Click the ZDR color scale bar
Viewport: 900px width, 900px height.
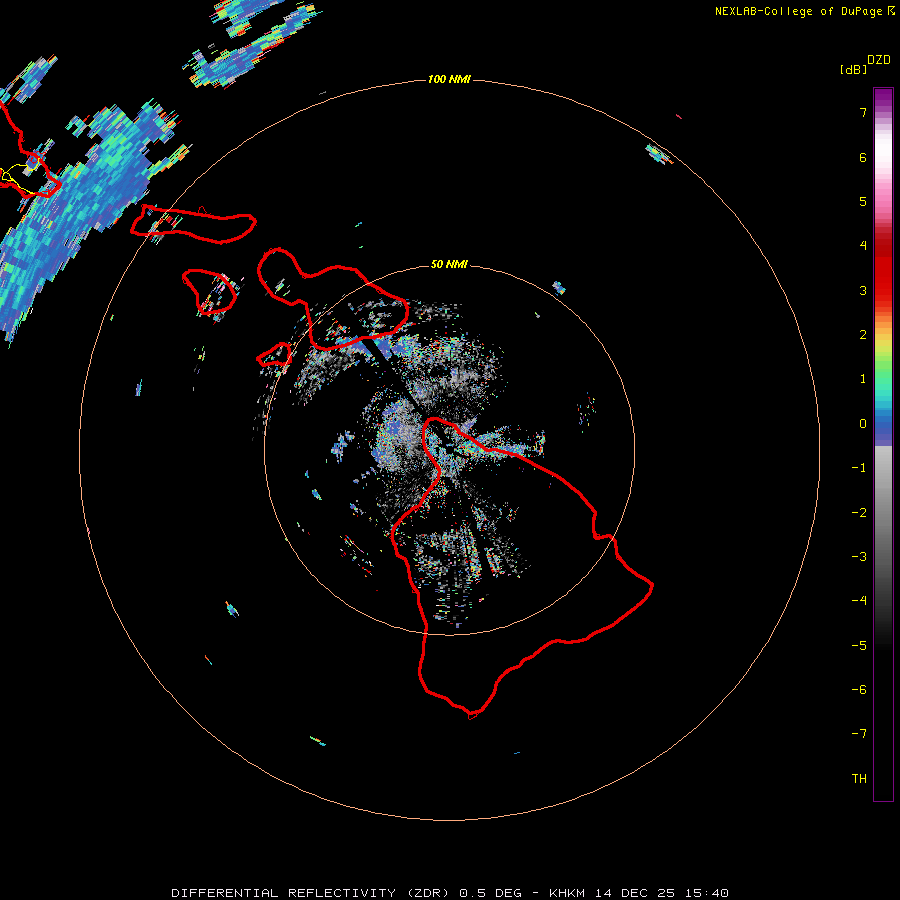(883, 444)
